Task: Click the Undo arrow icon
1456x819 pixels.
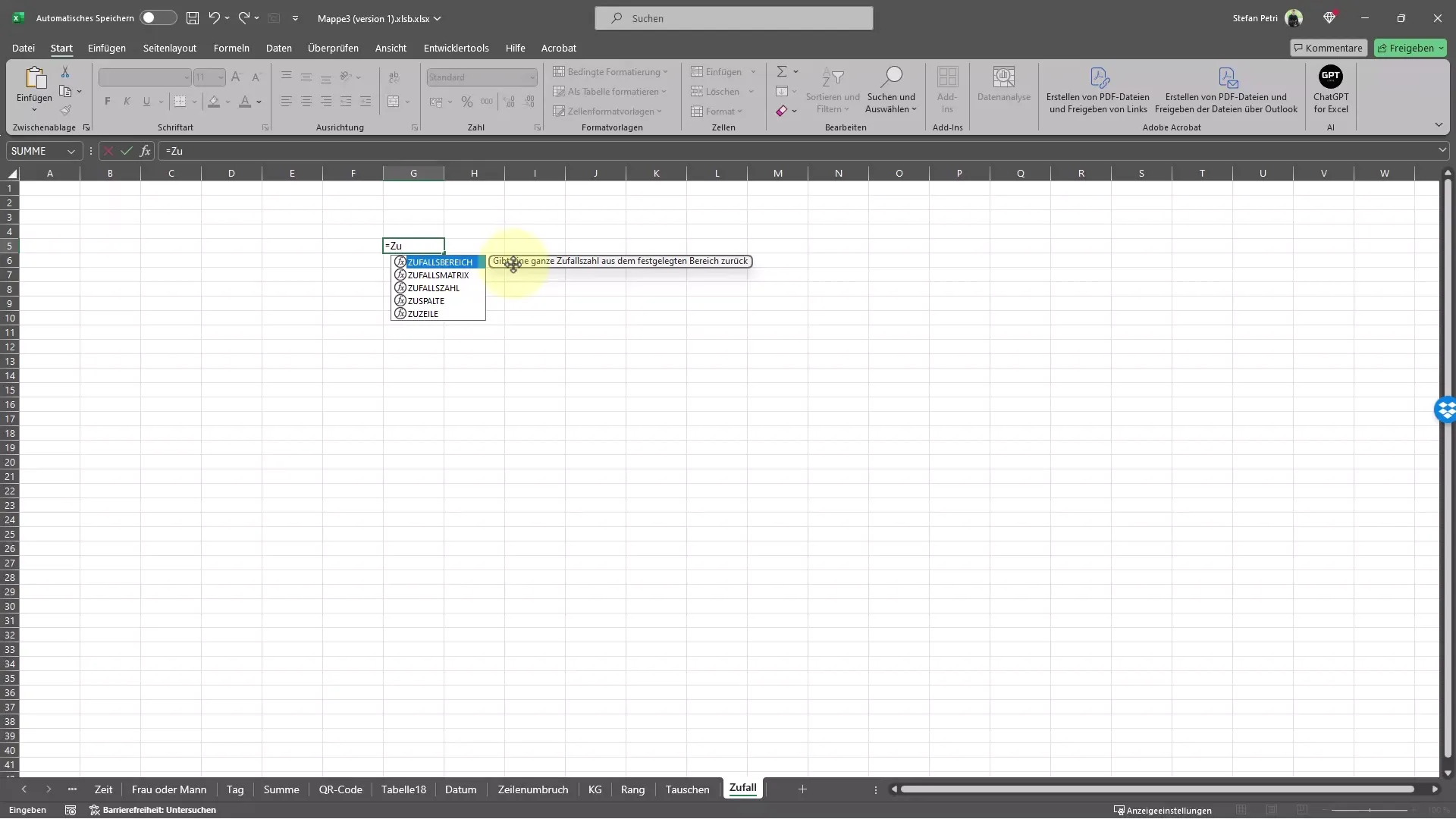Action: [x=214, y=17]
